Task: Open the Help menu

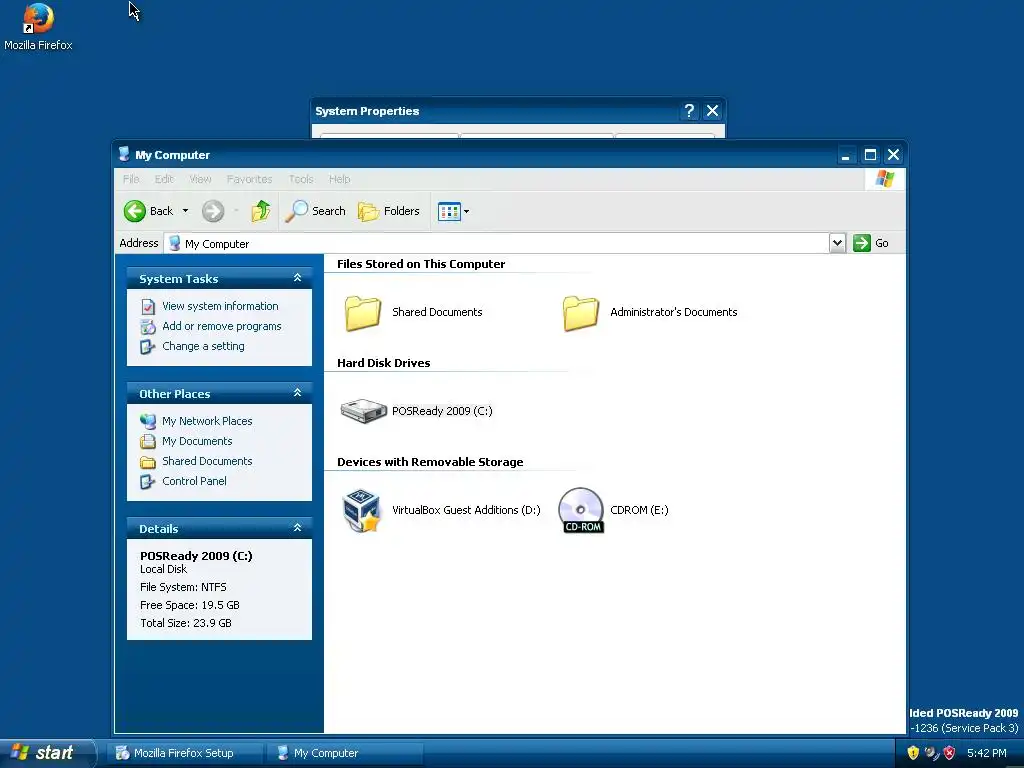Action: click(340, 179)
